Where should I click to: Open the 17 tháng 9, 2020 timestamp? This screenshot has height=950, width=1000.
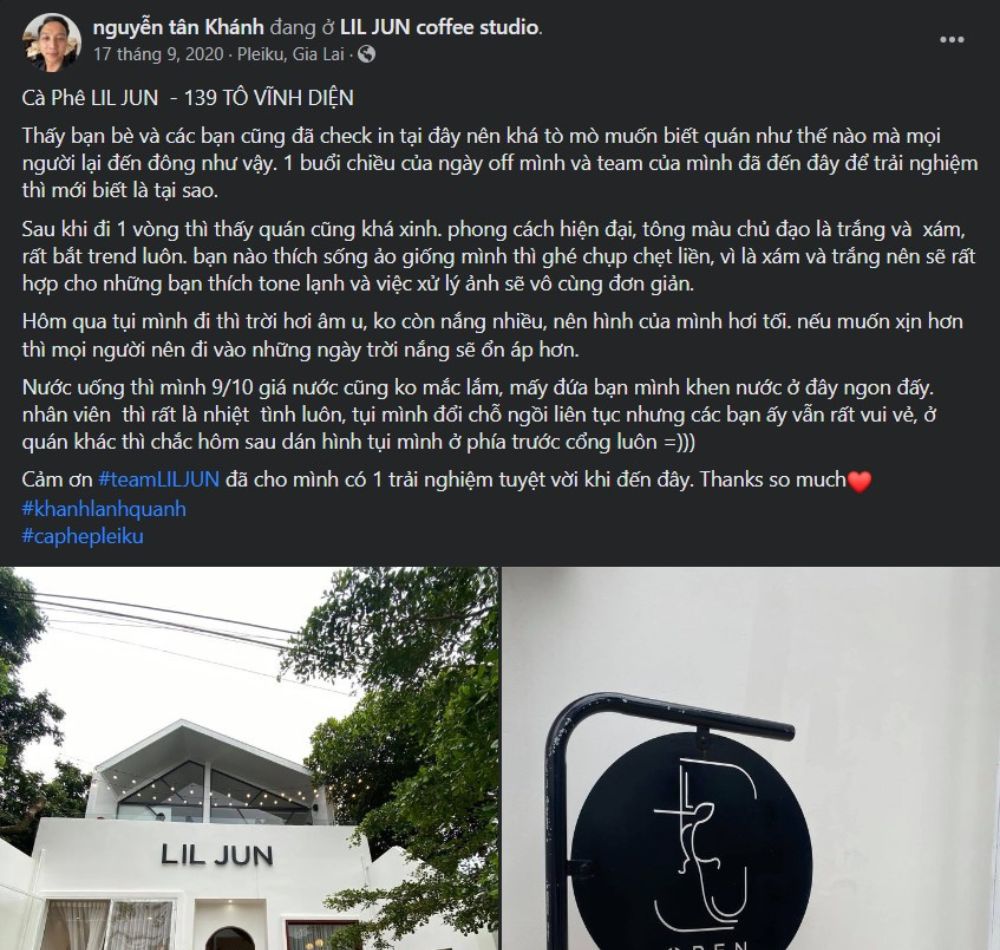pos(158,54)
